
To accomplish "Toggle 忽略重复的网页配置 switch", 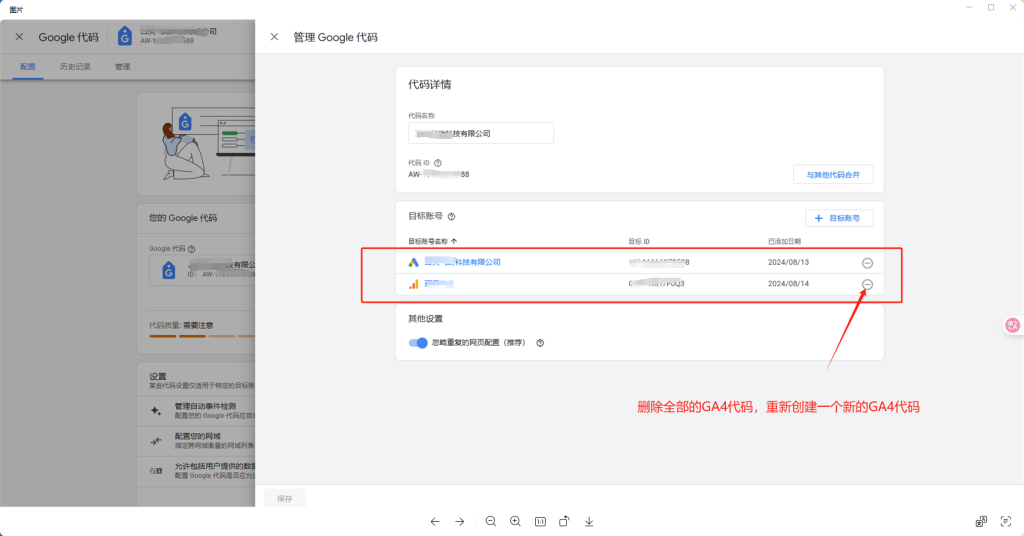I will click(x=418, y=343).
